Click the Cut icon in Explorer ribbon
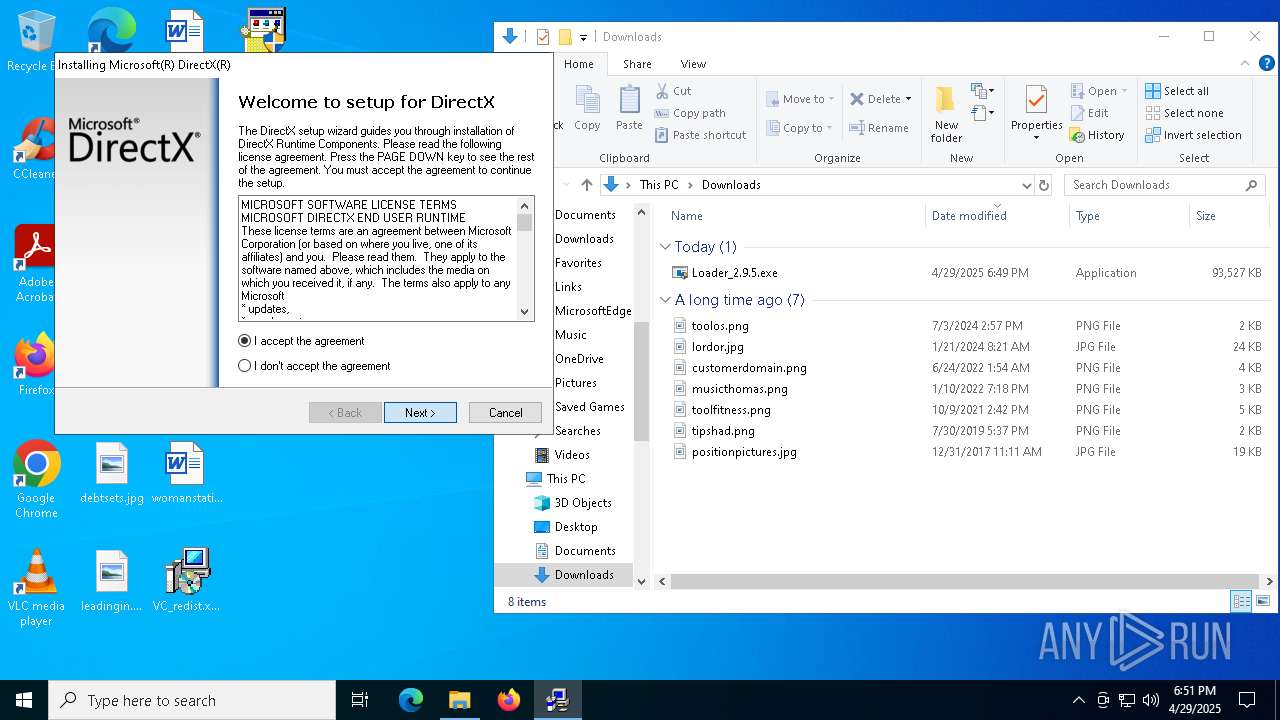1280x720 pixels. click(673, 91)
